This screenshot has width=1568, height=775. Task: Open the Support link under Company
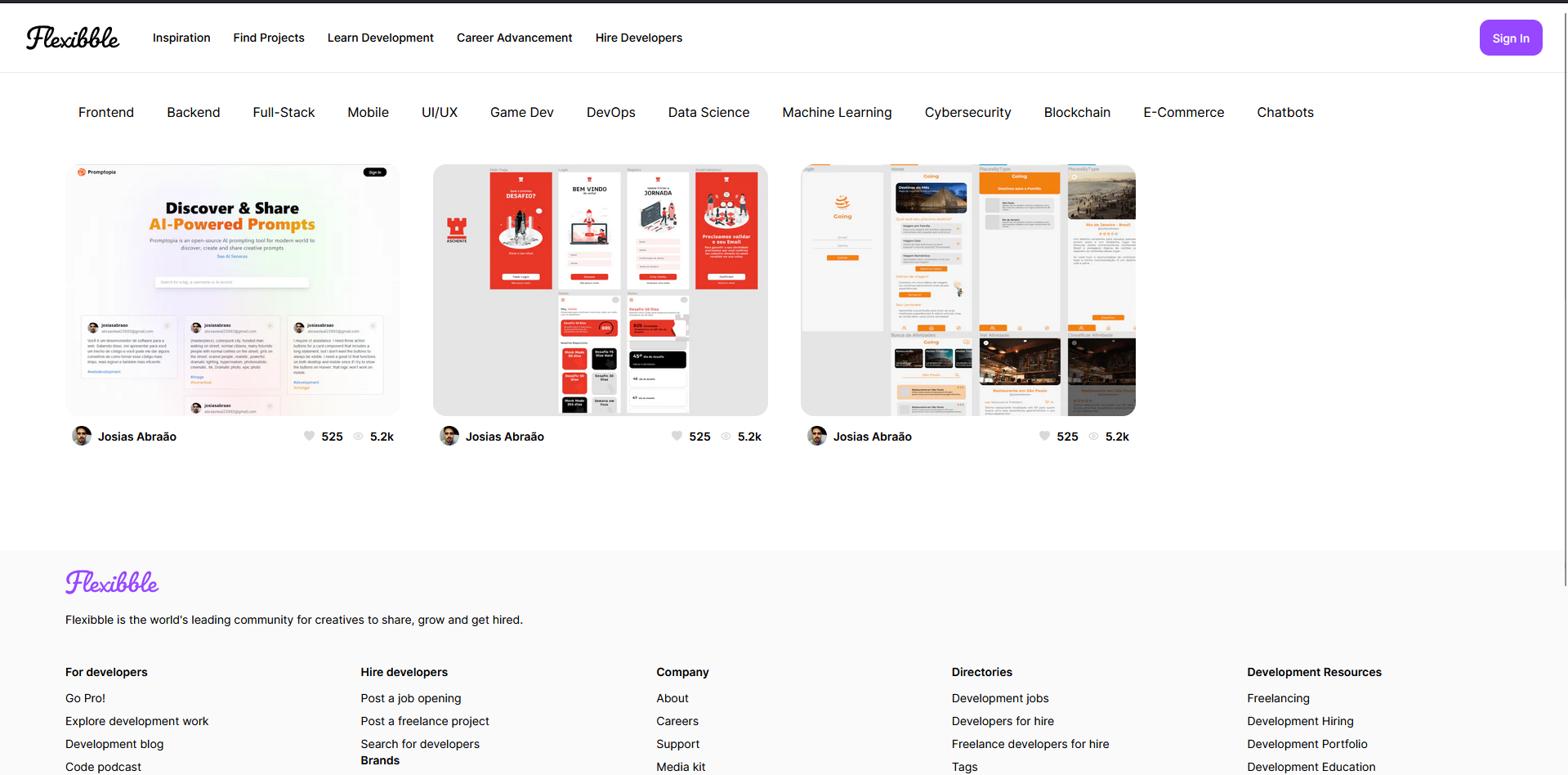[678, 744]
